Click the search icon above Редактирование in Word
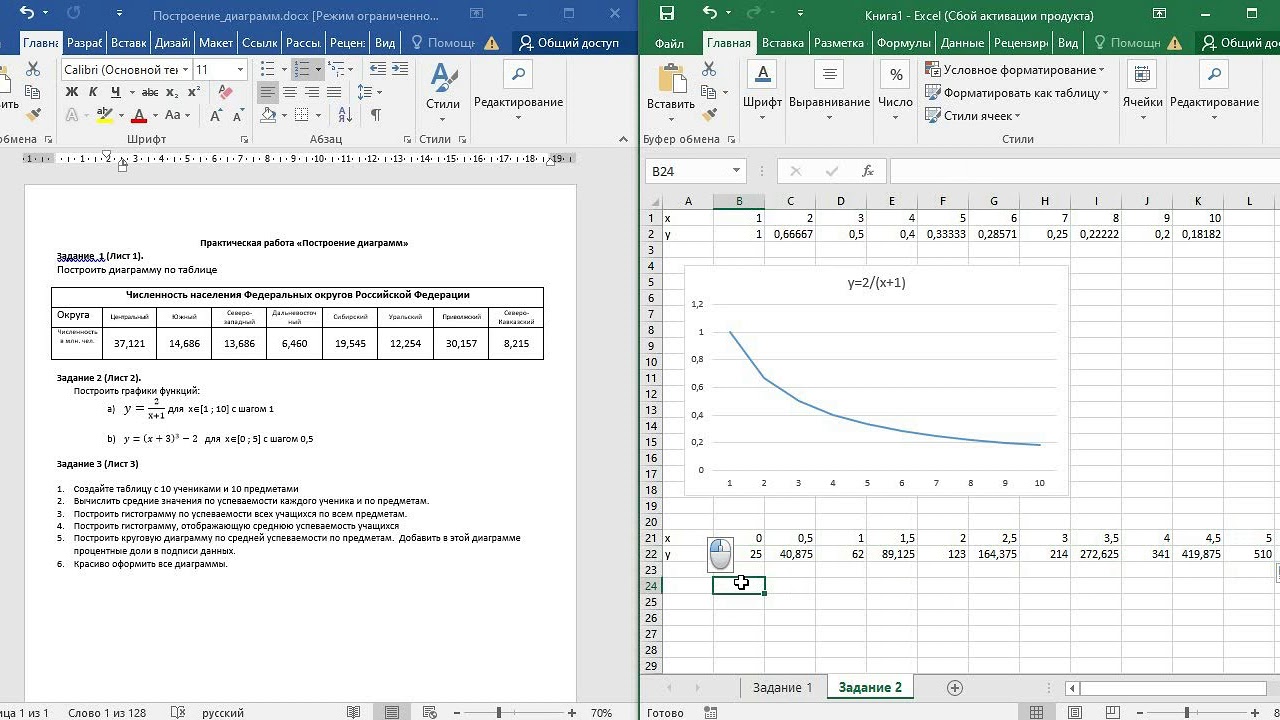Screen dimensions: 1280x720 coord(517,74)
